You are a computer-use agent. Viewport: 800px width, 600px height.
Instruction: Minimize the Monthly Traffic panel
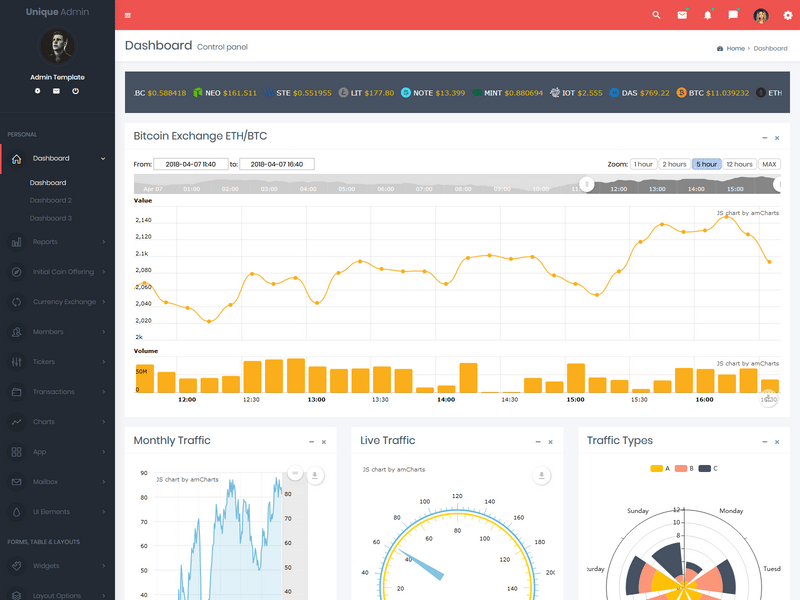(x=311, y=442)
